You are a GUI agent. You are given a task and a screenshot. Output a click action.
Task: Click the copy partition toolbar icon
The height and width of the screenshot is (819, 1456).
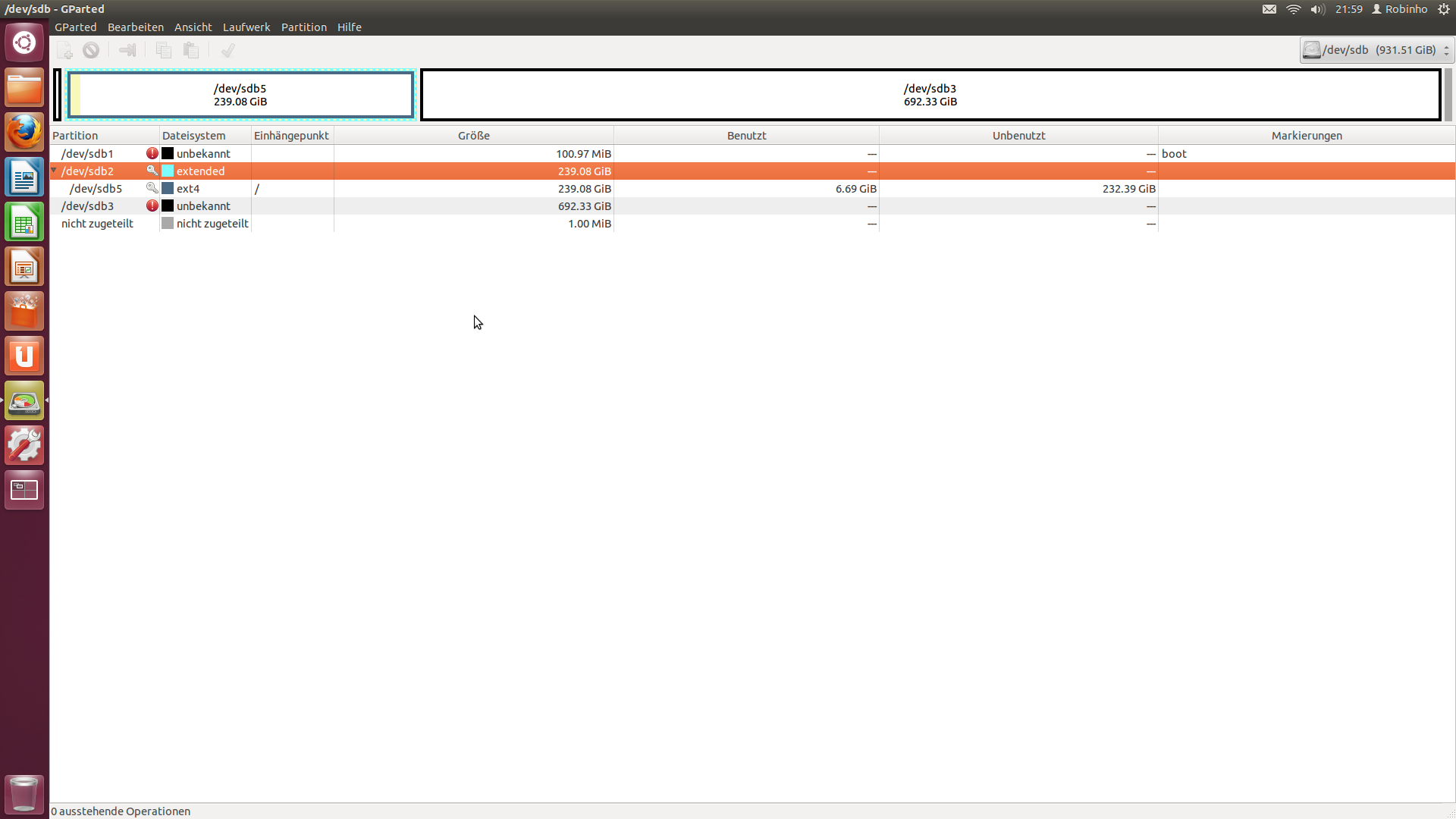point(163,50)
